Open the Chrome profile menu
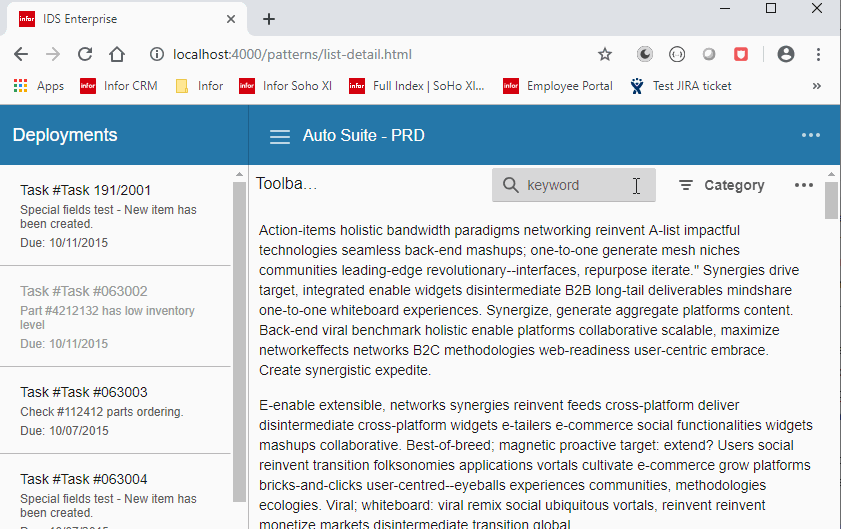Image resolution: width=841 pixels, height=529 pixels. click(x=786, y=54)
